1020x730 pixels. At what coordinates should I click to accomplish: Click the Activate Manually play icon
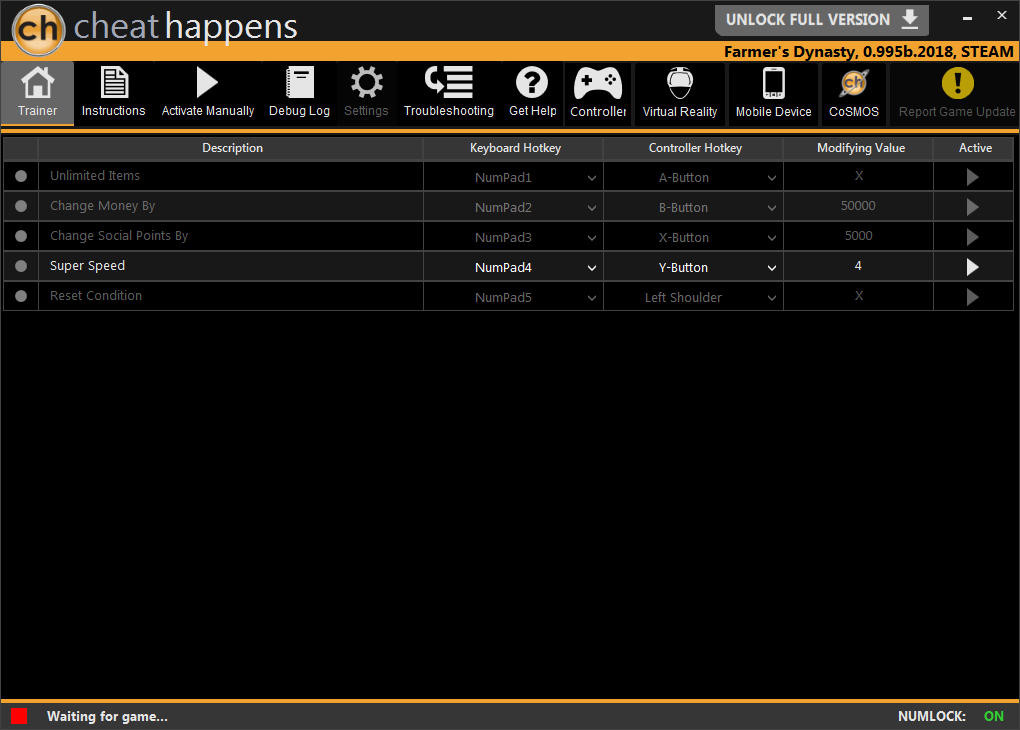click(x=207, y=83)
